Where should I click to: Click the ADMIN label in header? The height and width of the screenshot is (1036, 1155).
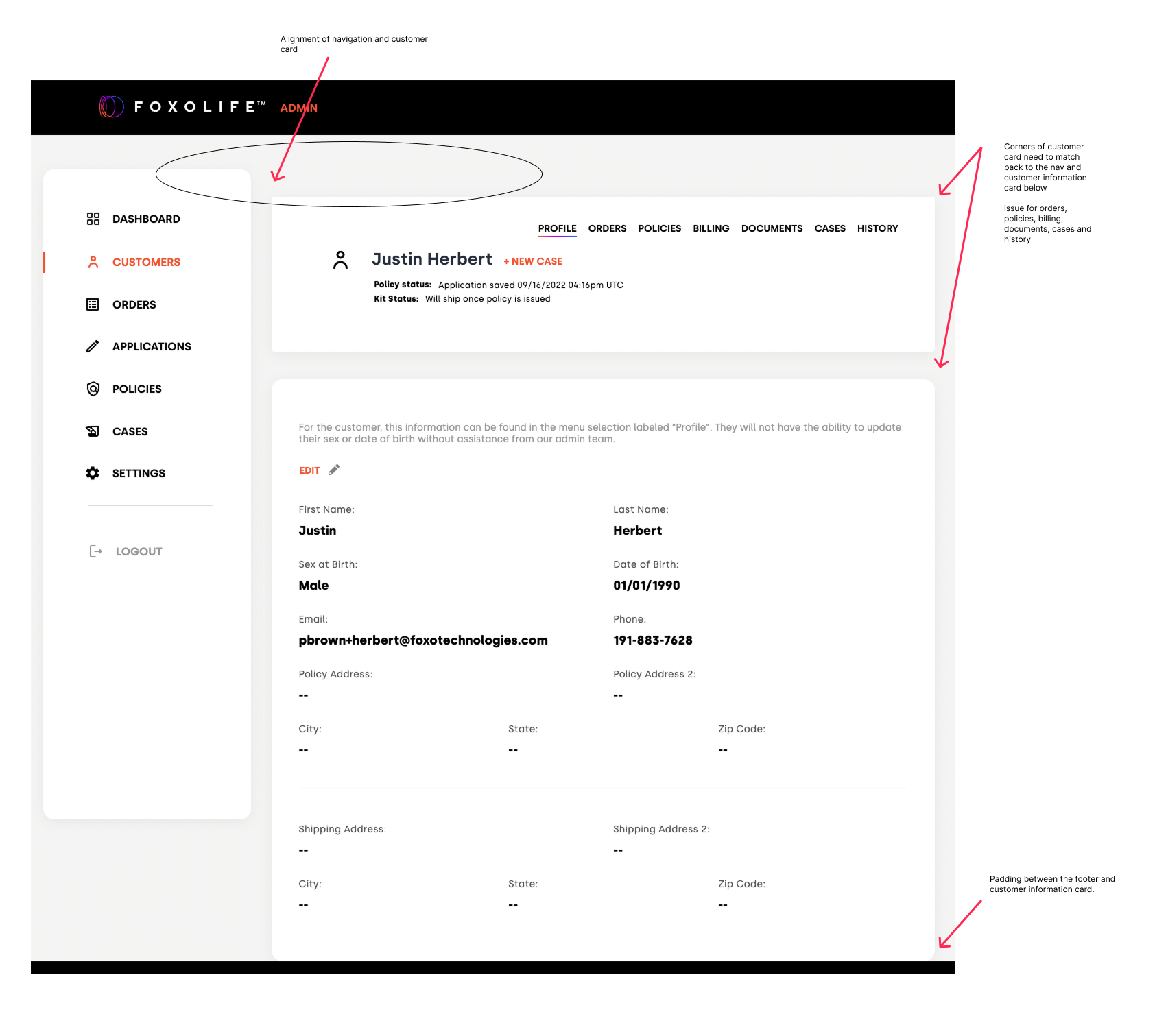click(x=299, y=108)
